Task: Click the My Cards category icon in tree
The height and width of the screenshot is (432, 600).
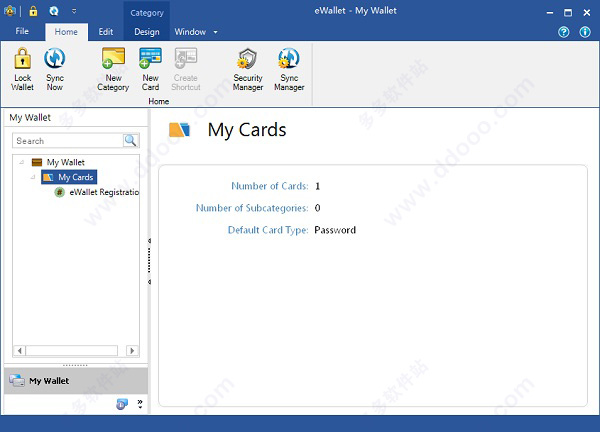Action: (x=48, y=177)
